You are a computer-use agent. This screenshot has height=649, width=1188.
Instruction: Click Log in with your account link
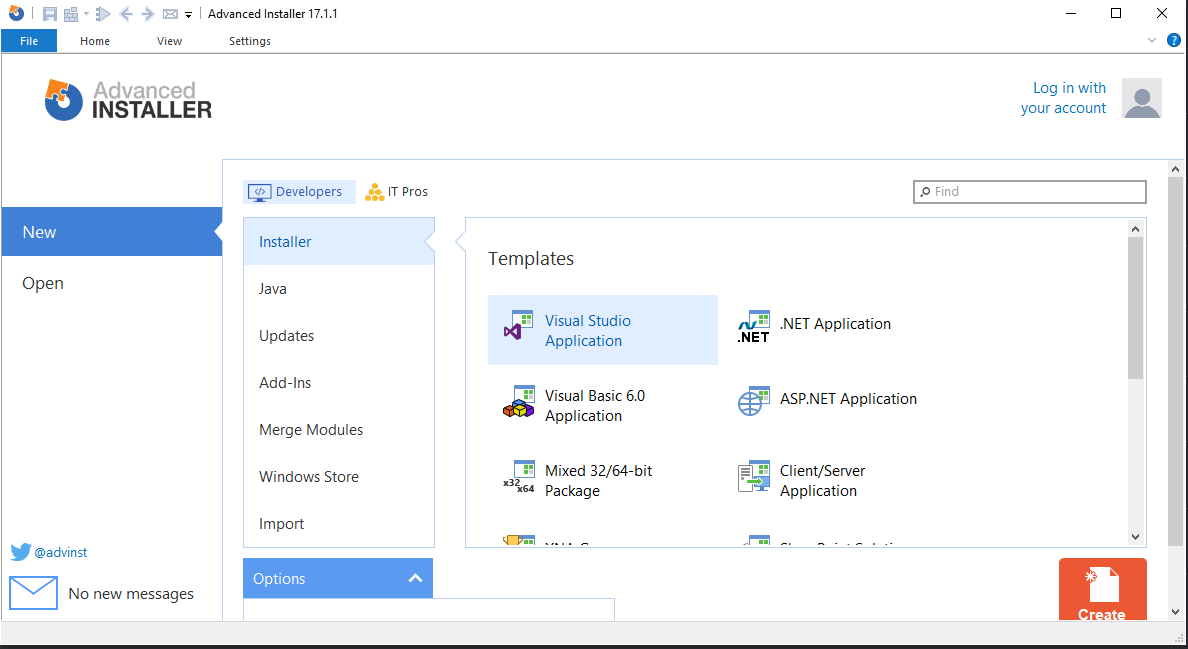pyautogui.click(x=1063, y=98)
